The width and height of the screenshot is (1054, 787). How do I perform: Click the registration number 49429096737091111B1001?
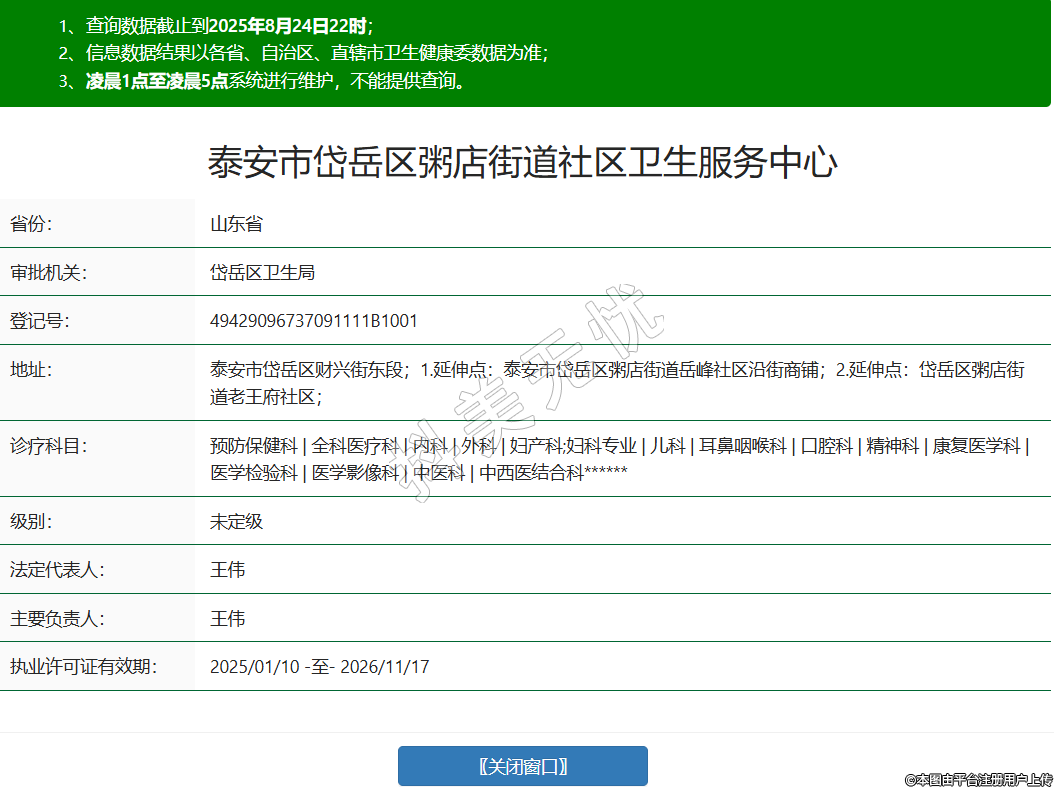tap(313, 321)
